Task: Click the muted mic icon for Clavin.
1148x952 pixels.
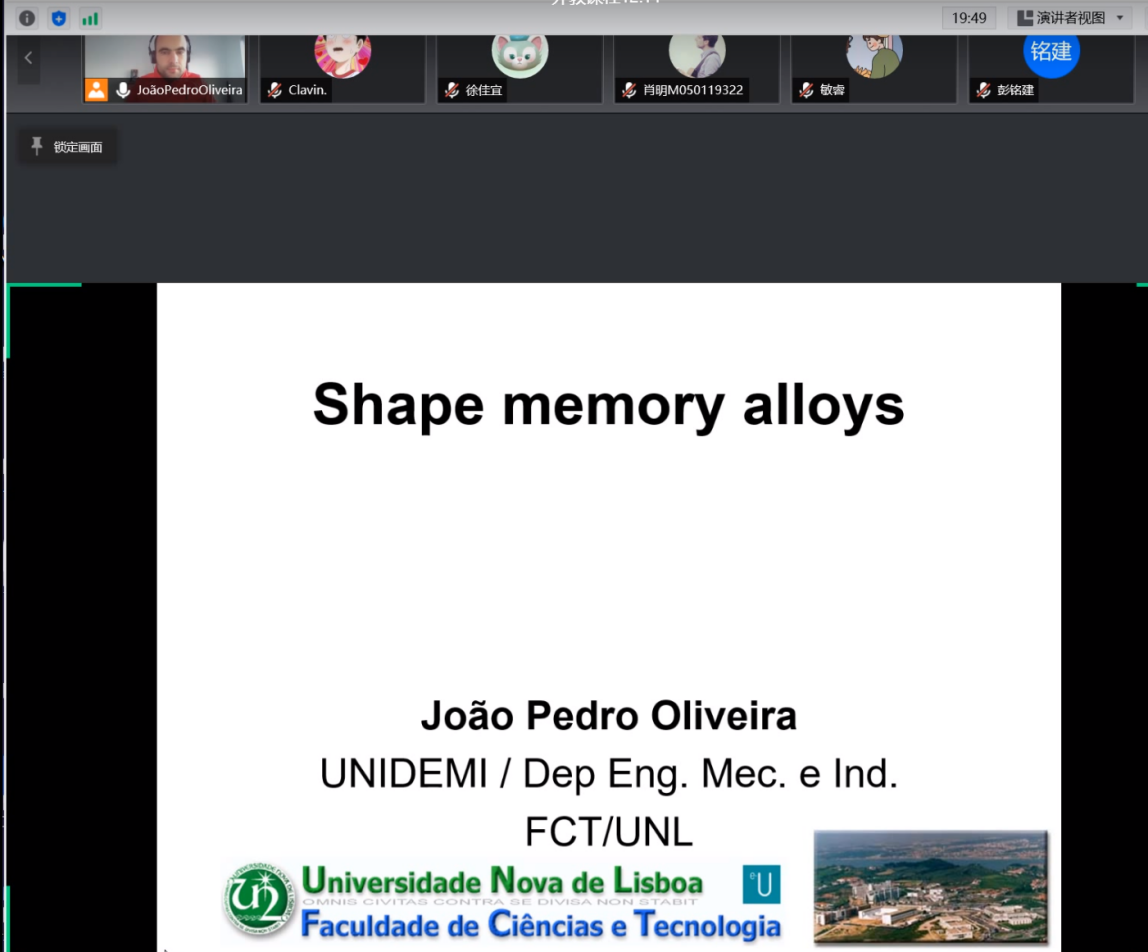Action: (x=274, y=90)
